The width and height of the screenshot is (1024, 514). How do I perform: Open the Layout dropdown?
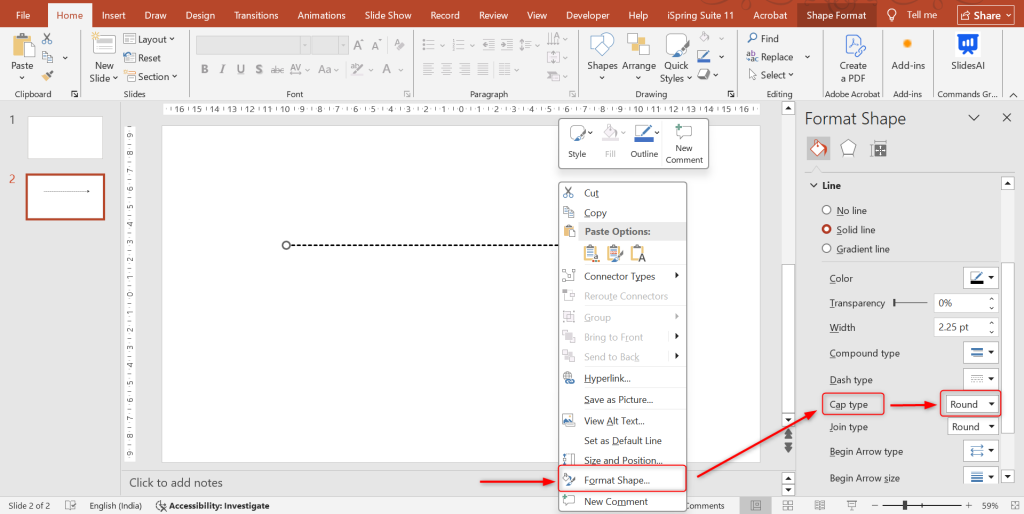[150, 39]
